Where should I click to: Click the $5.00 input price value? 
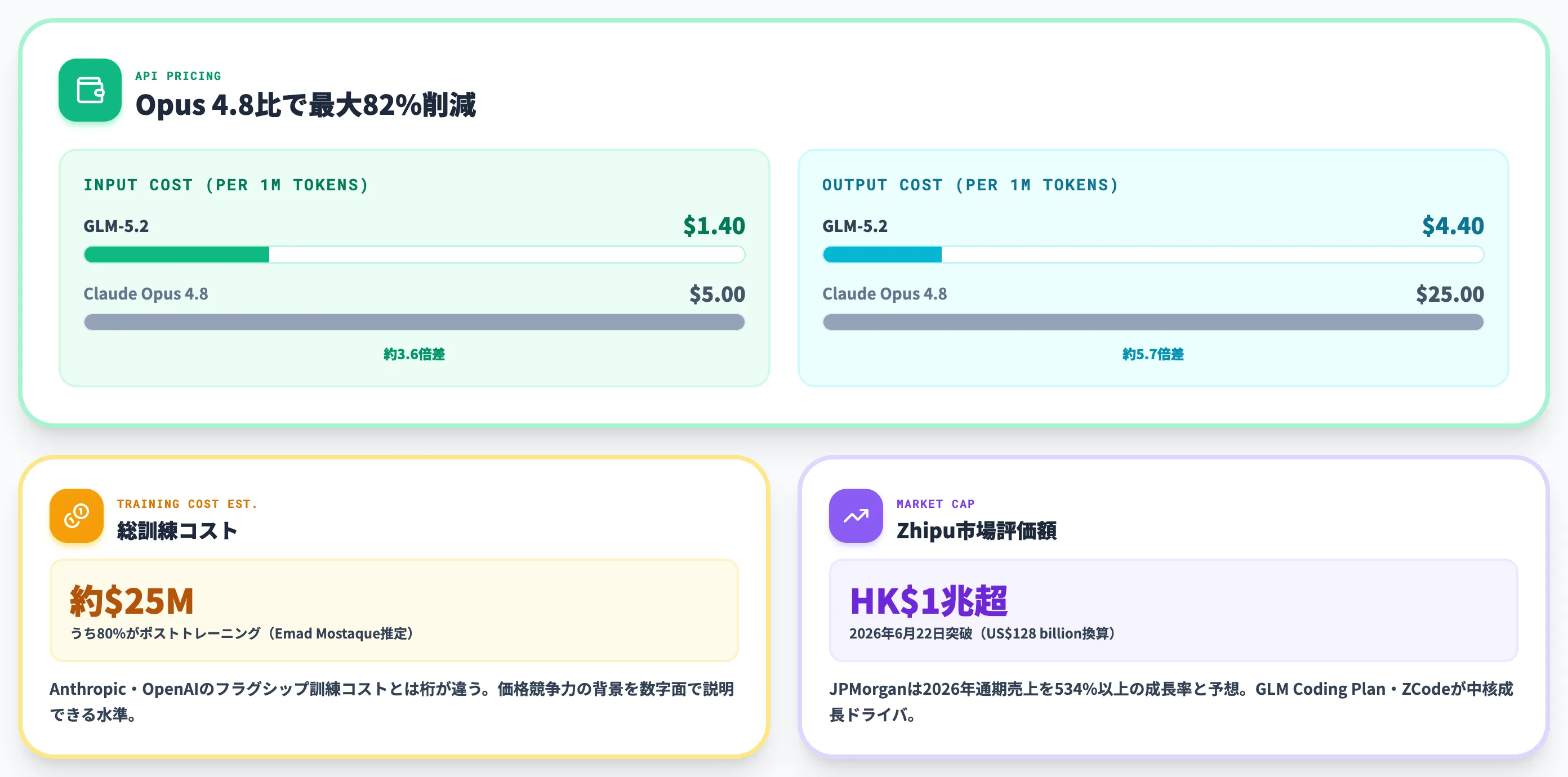tap(717, 294)
